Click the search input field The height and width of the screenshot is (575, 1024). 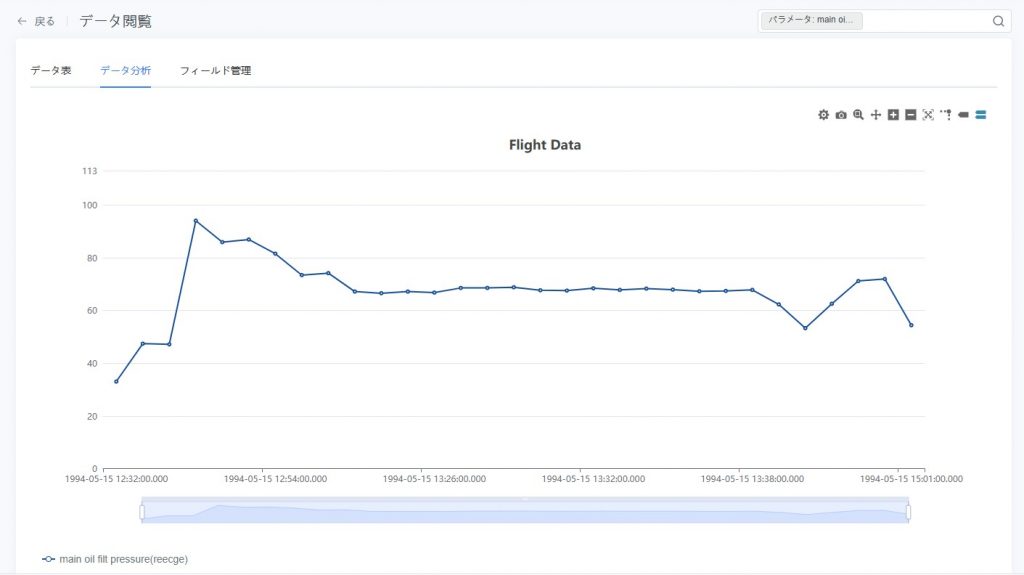[x=925, y=21]
